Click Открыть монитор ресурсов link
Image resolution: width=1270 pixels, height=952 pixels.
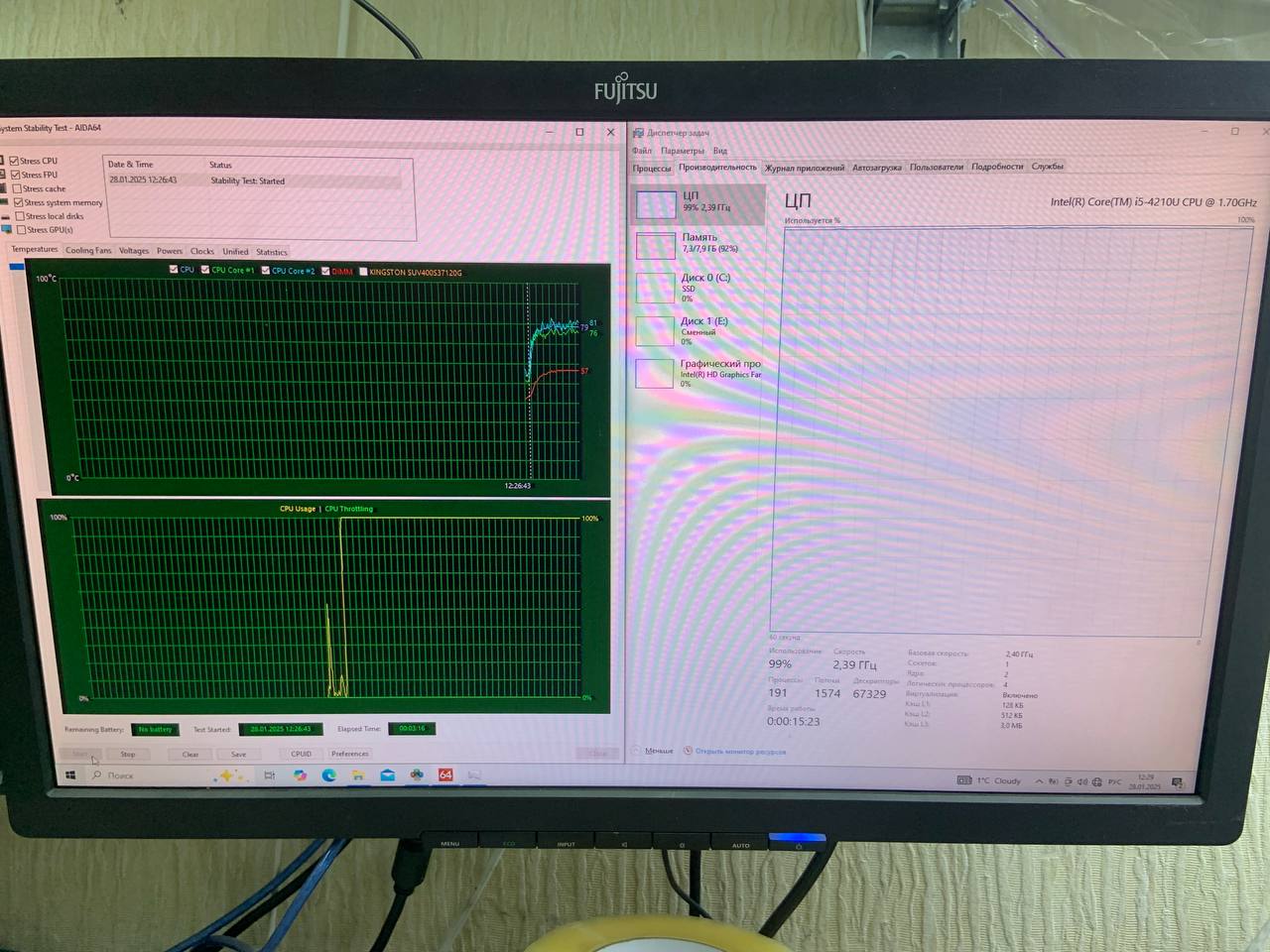coord(740,752)
